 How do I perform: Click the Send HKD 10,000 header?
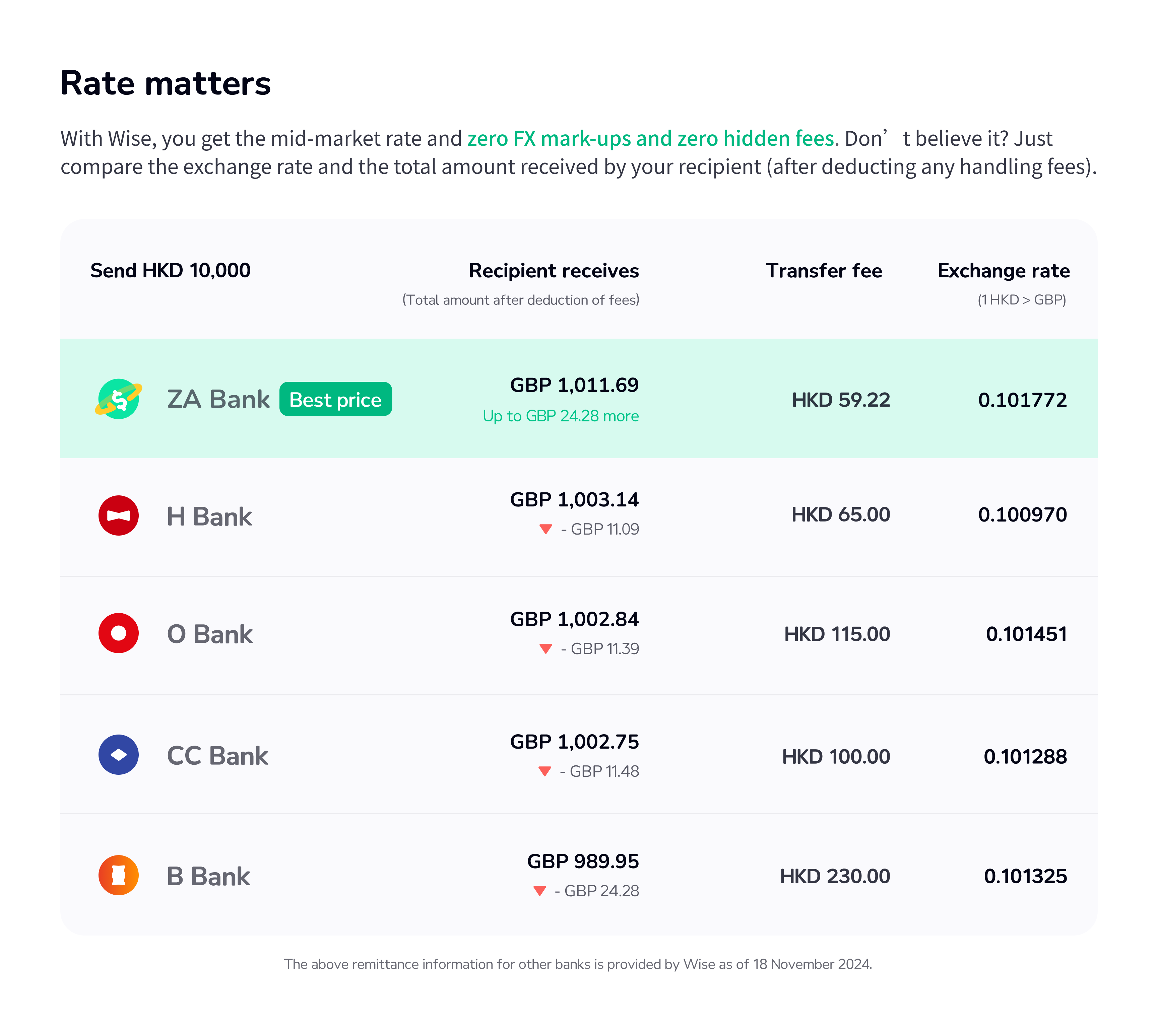click(170, 271)
